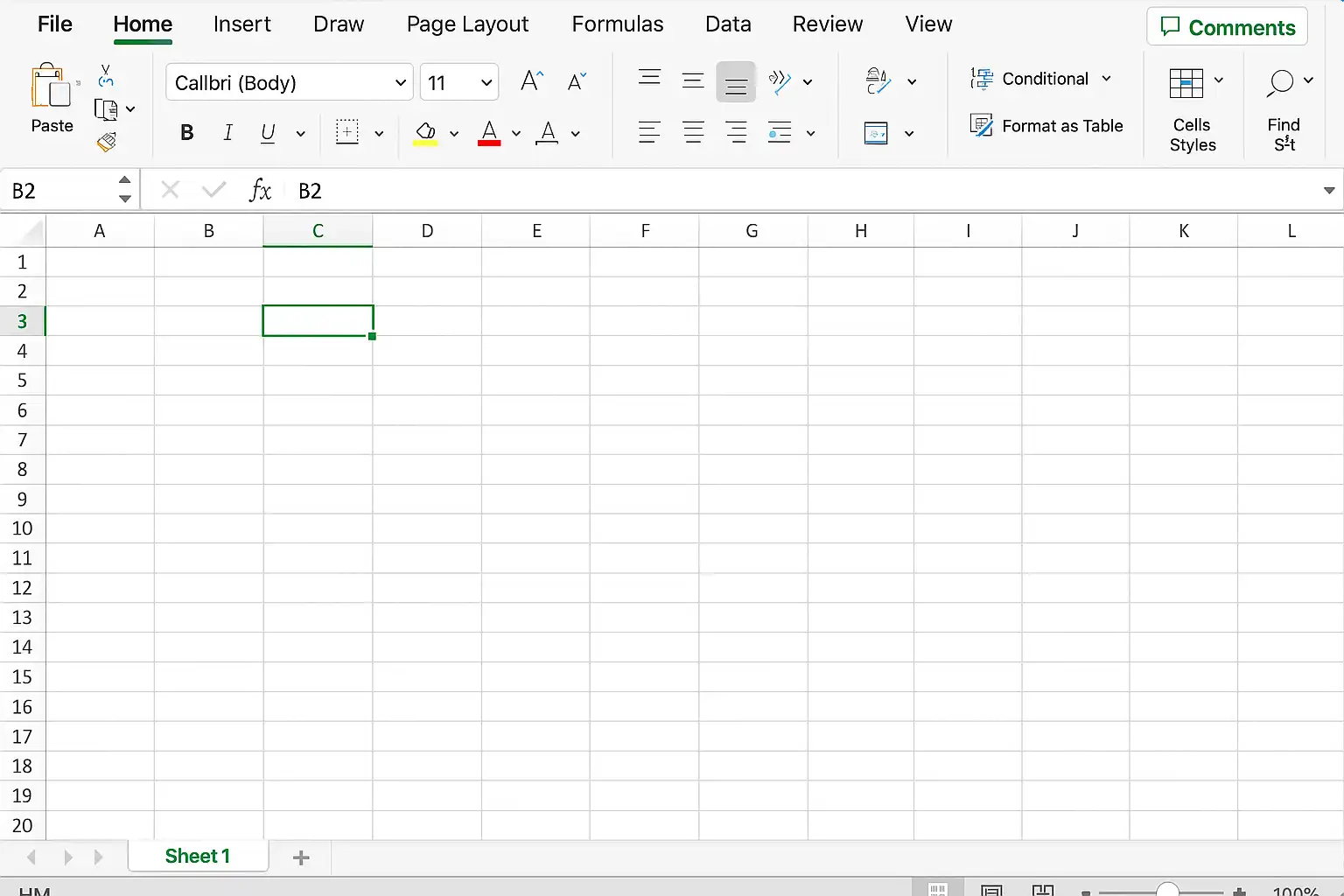
Task: Enable Top Align for cell text
Action: coord(649,79)
